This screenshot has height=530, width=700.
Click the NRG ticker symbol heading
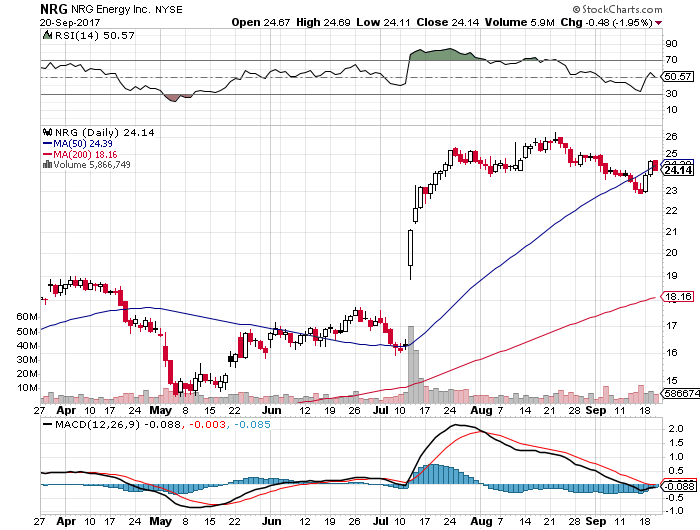[53, 7]
